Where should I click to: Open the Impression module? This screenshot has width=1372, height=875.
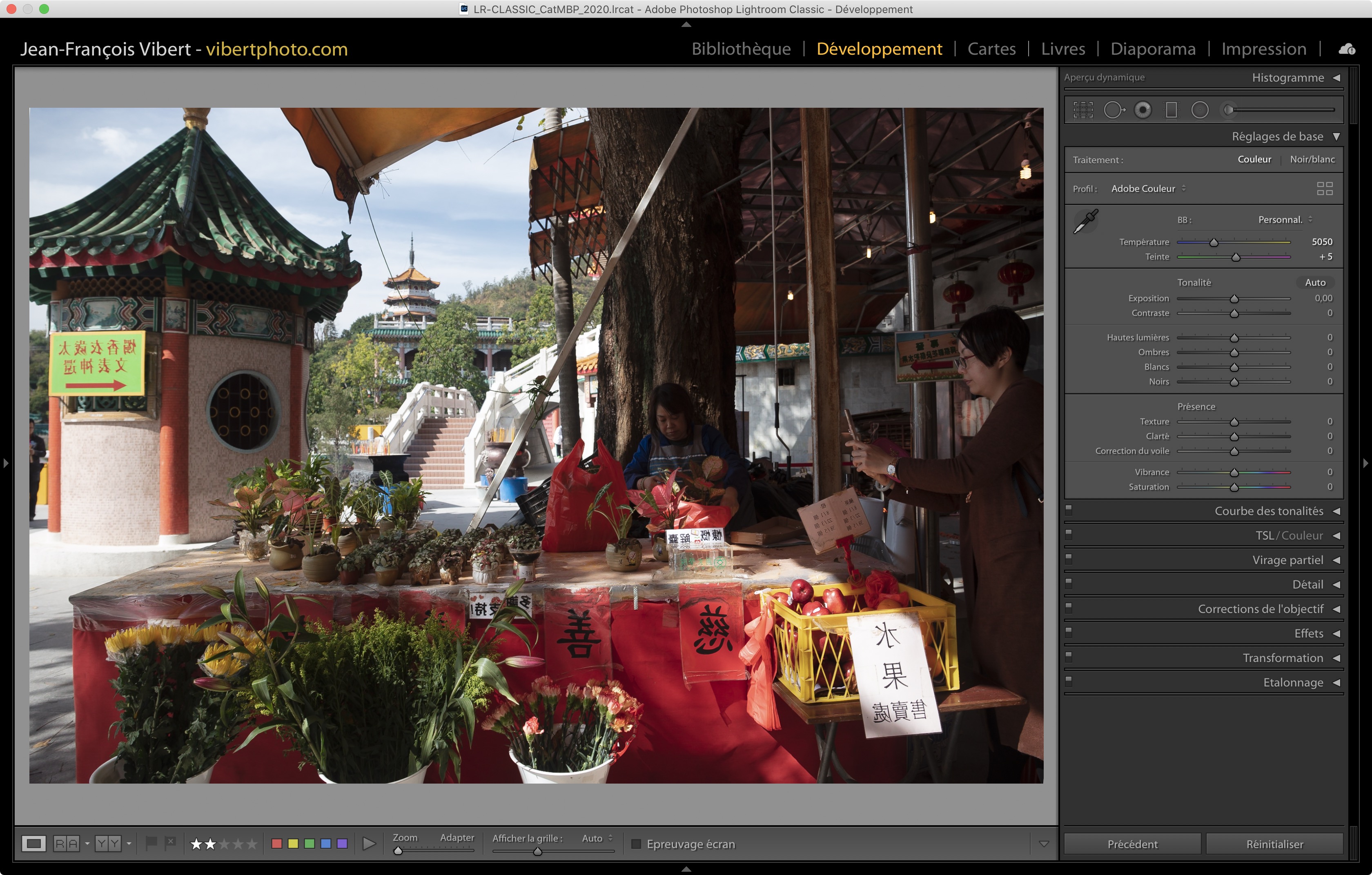coord(1264,49)
